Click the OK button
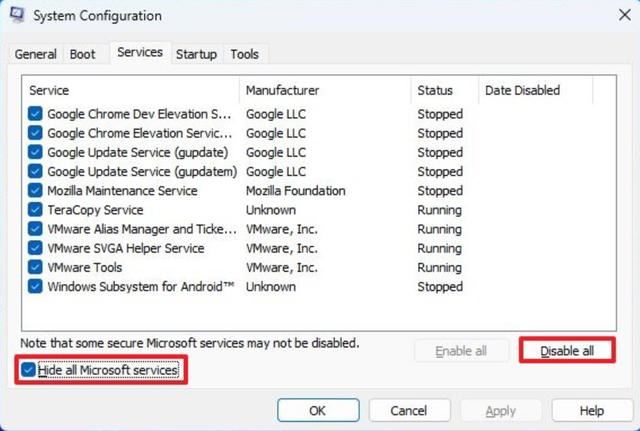 click(317, 410)
